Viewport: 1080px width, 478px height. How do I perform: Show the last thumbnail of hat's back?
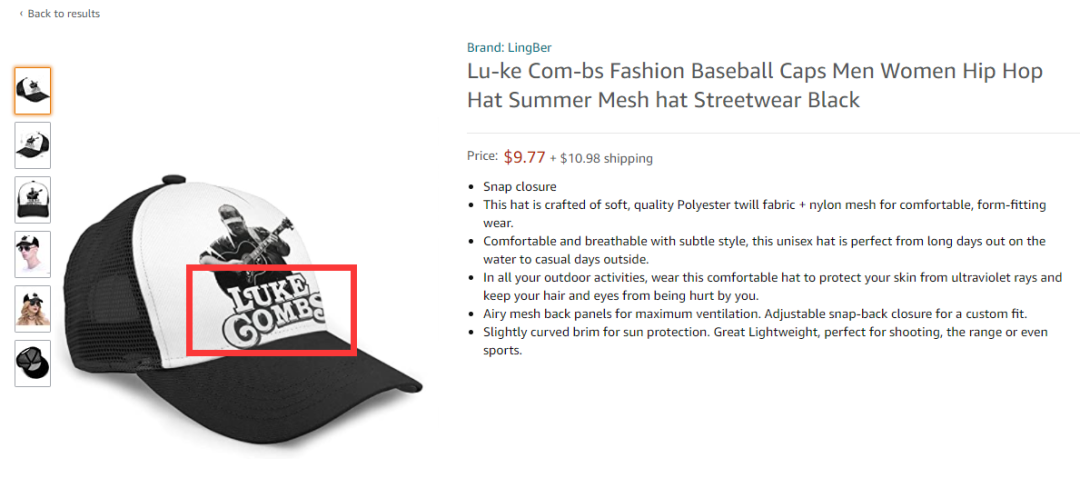pos(33,363)
